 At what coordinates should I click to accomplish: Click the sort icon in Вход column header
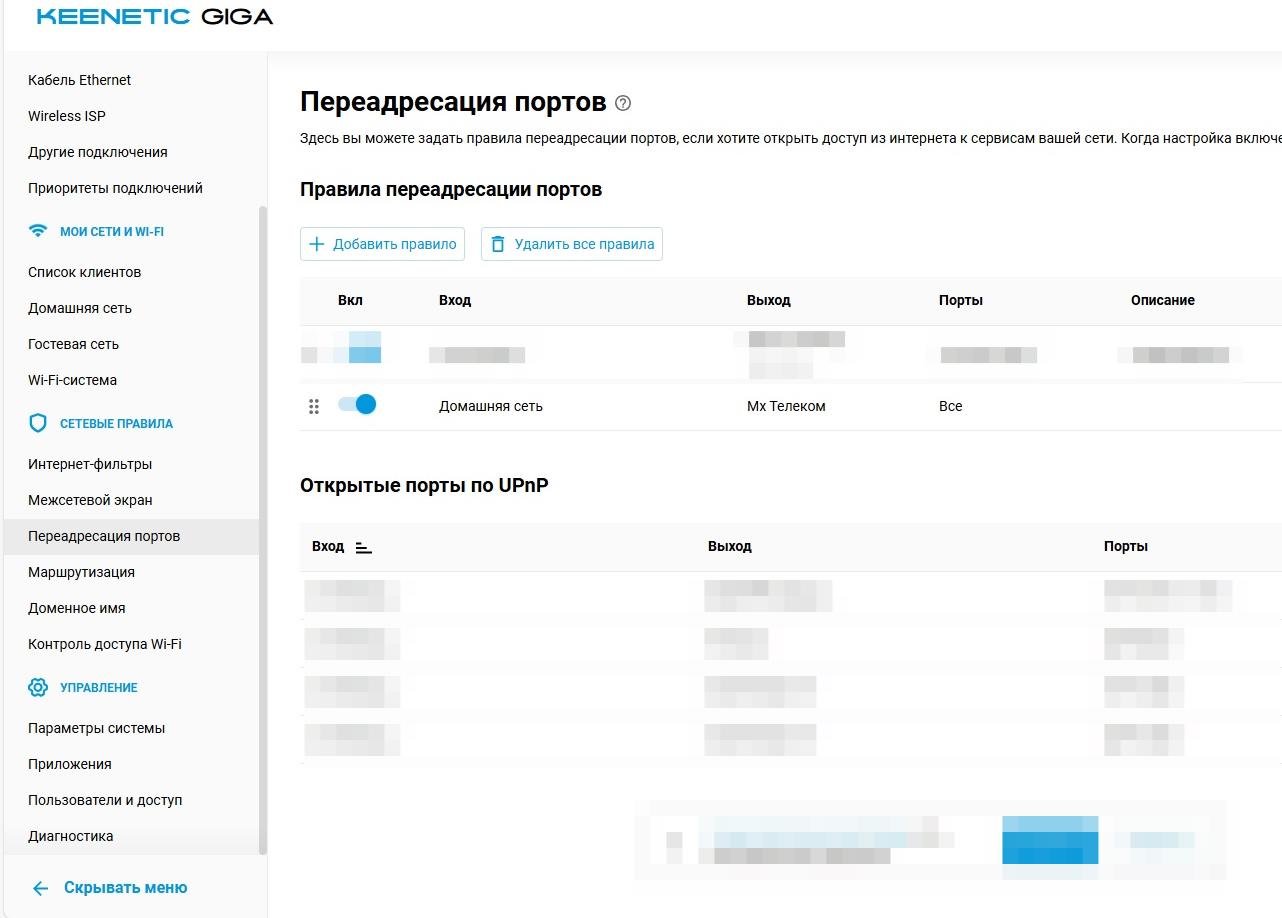(x=363, y=547)
